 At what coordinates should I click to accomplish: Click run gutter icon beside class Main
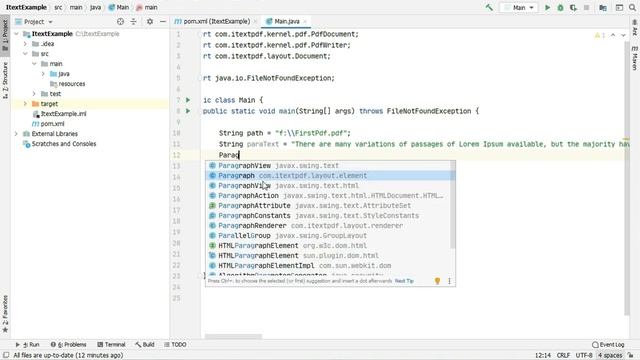[188, 100]
